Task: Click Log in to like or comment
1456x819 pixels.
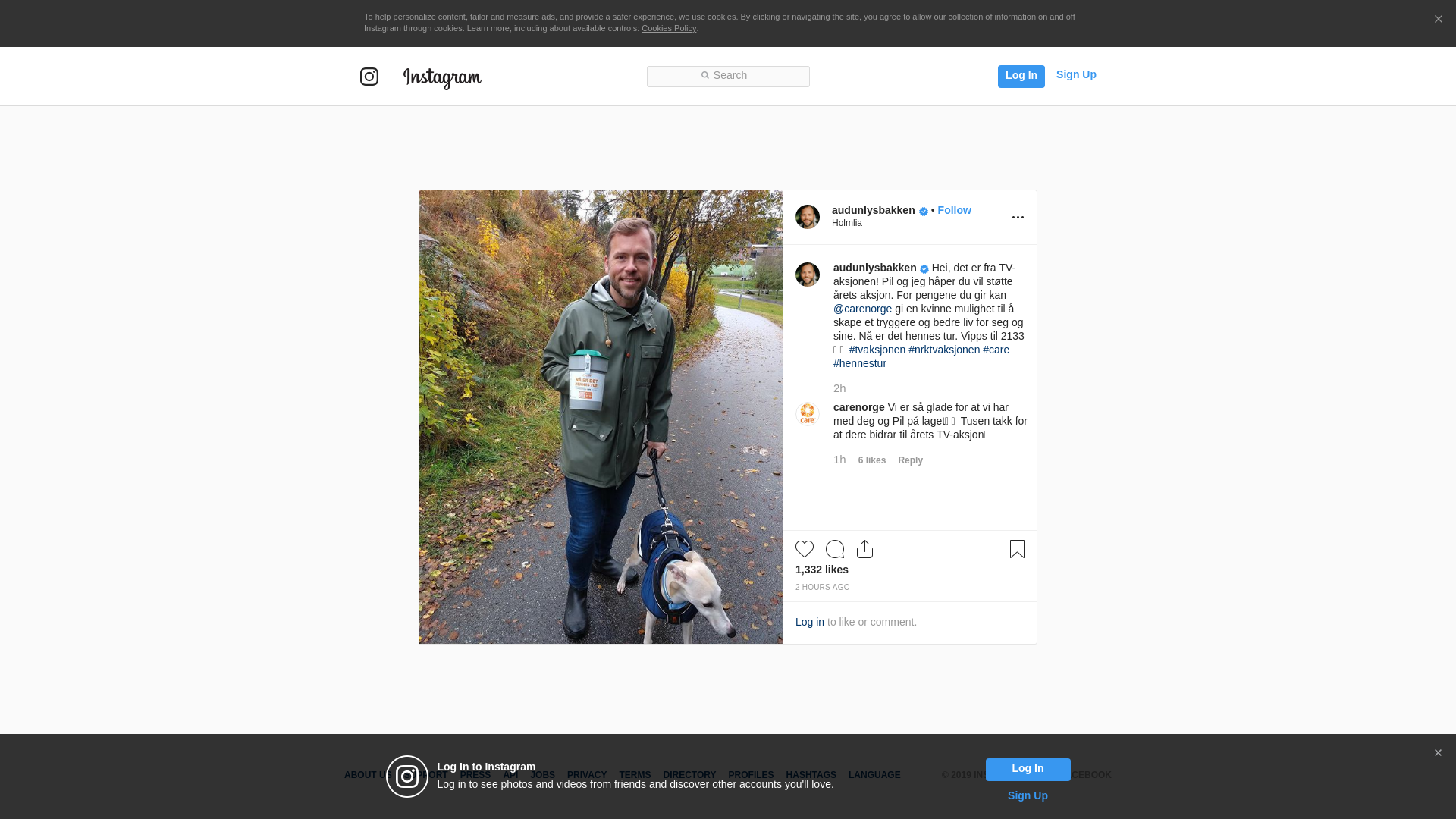Action: [810, 622]
